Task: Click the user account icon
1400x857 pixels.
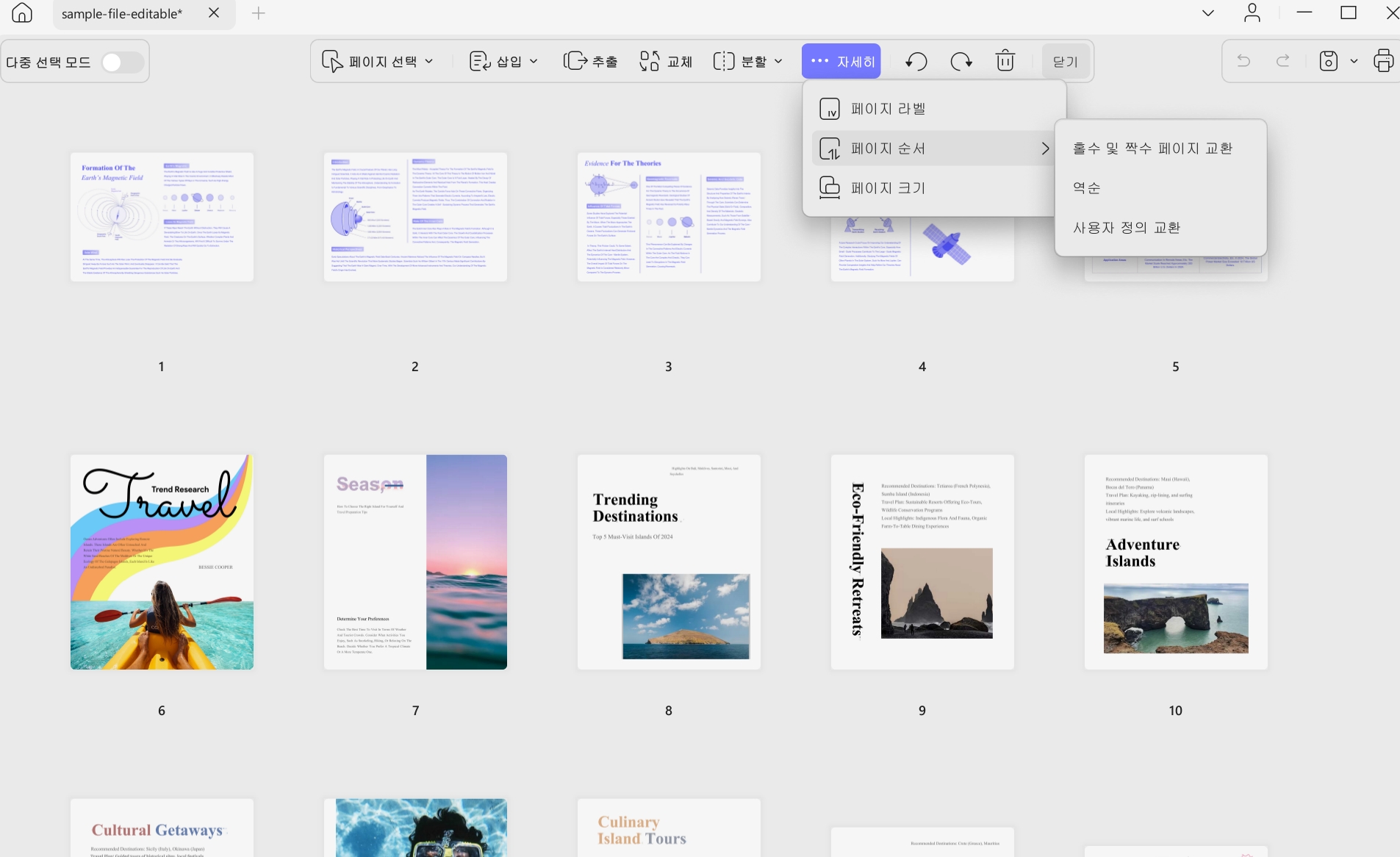Action: 1252,13
